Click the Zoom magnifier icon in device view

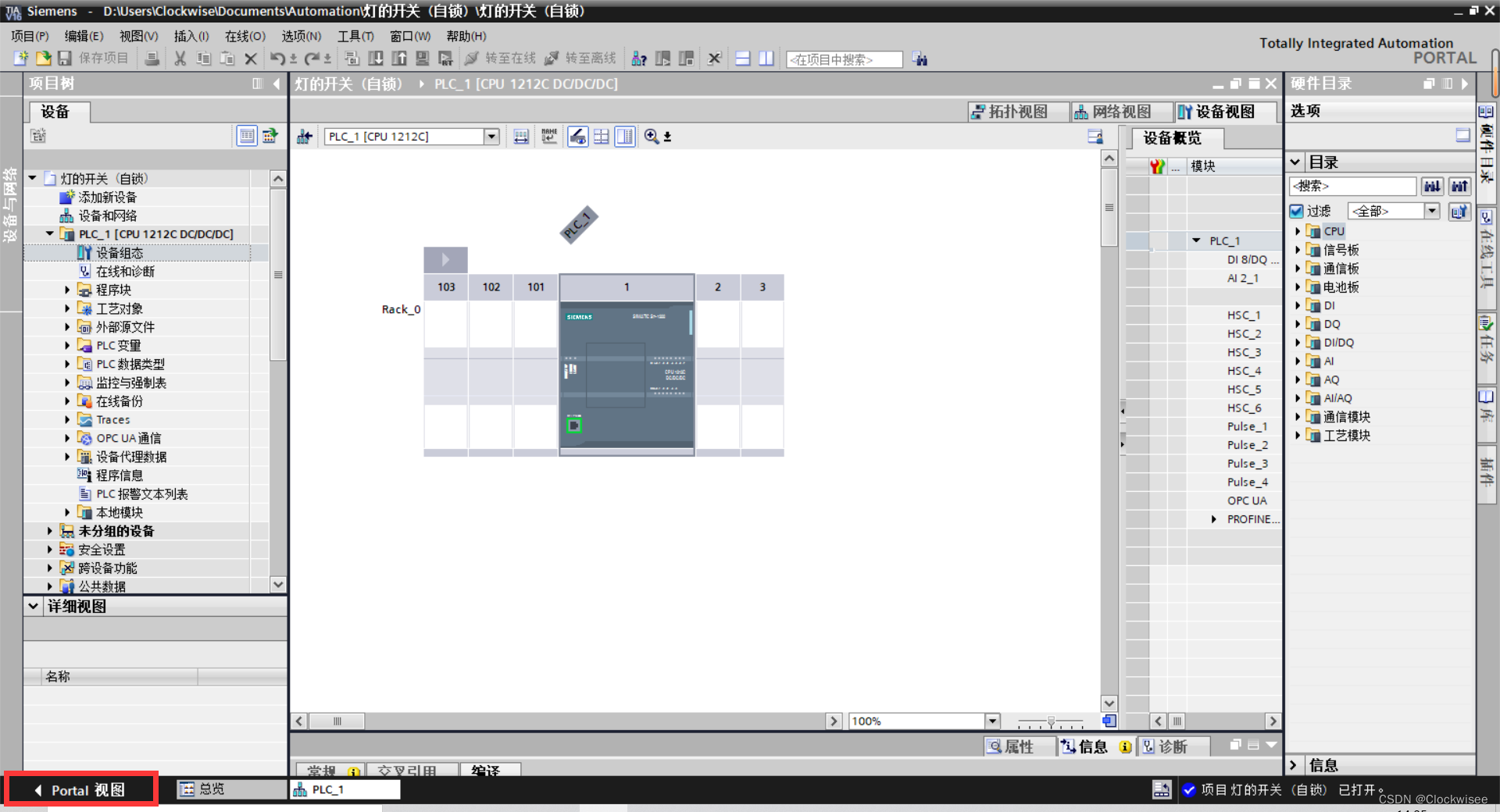652,137
